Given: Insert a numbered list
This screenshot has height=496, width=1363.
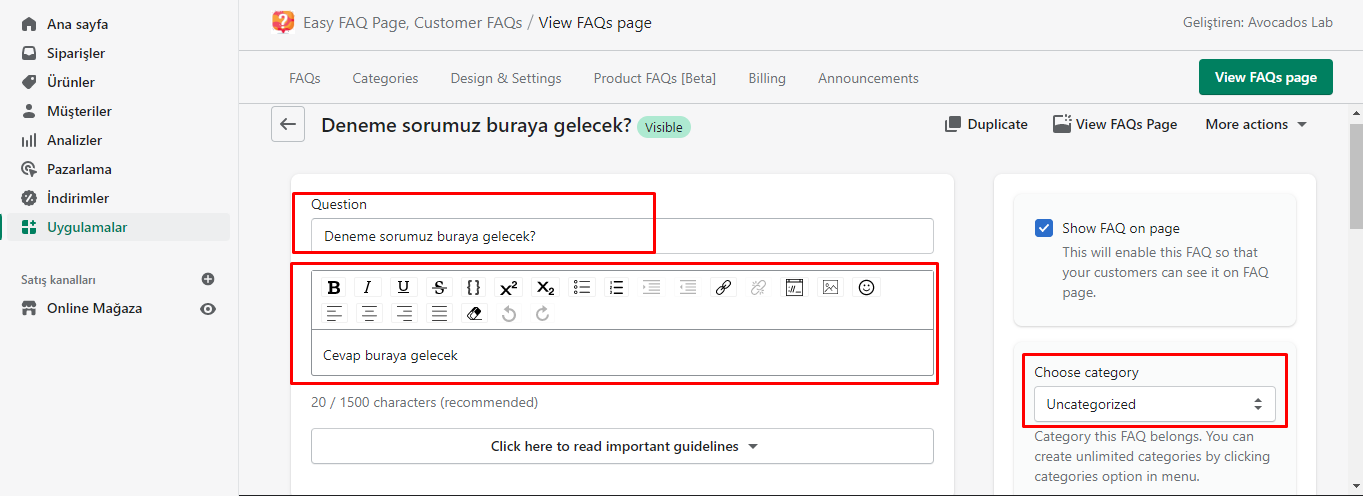Looking at the screenshot, I should [x=616, y=288].
